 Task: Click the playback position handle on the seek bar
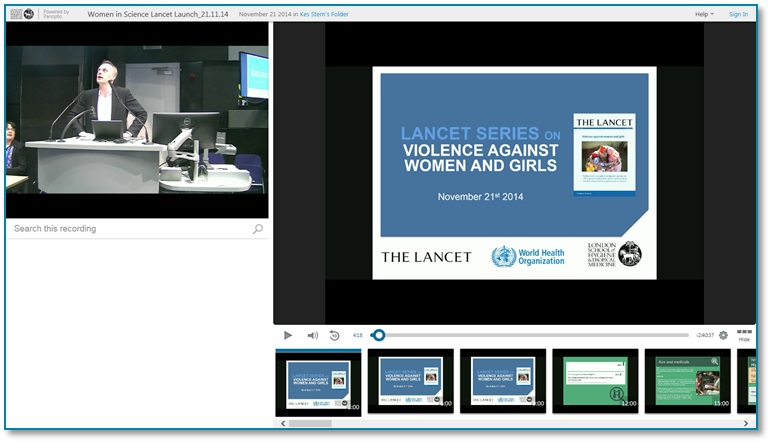pos(379,335)
